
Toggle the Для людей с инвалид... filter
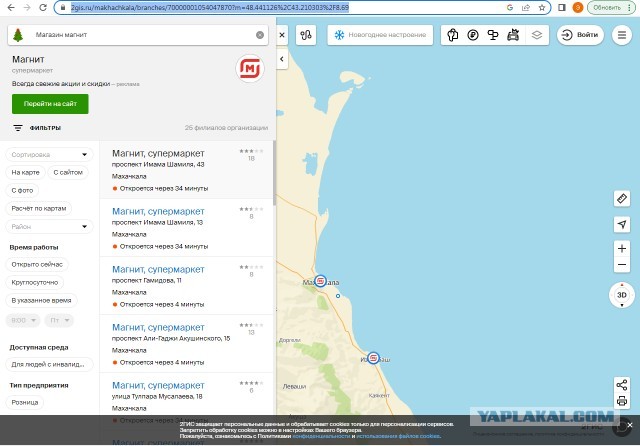tap(49, 364)
